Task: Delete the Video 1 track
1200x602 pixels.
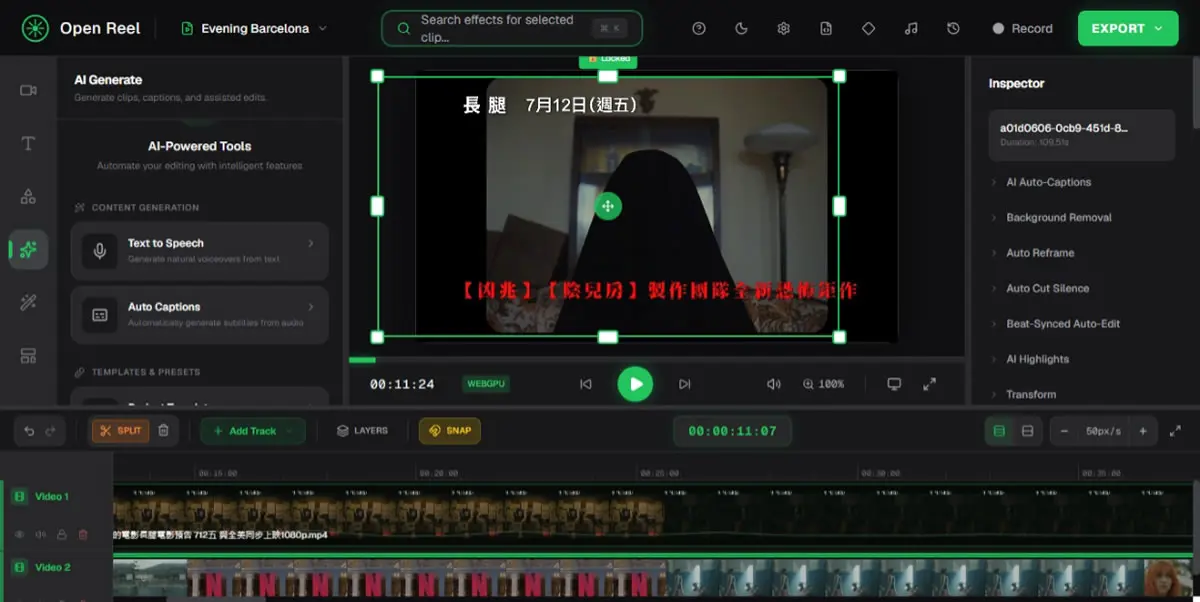Action: tap(83, 535)
